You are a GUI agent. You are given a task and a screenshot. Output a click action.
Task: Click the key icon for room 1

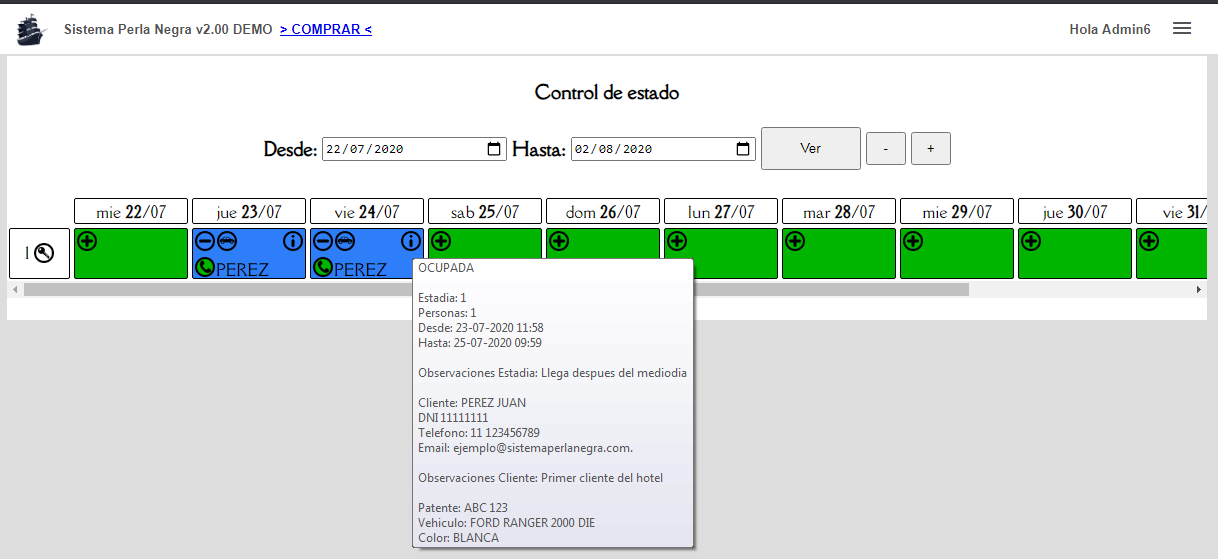pos(43,254)
